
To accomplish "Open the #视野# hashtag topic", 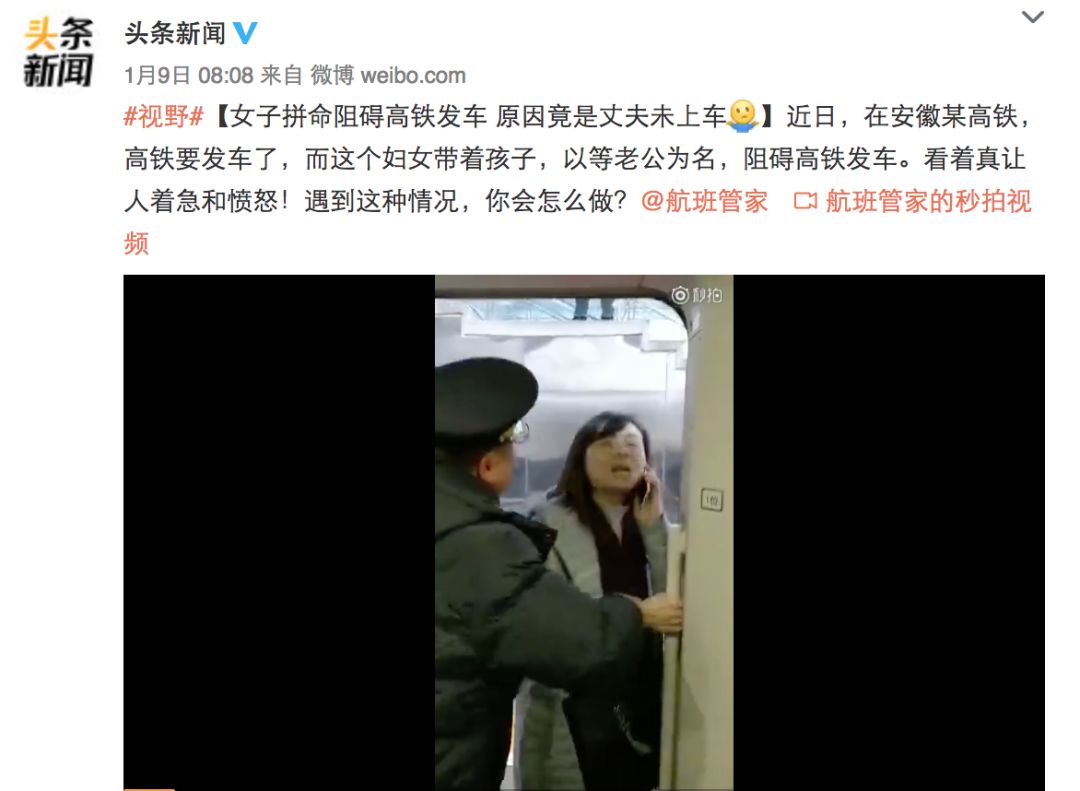I will [x=164, y=116].
